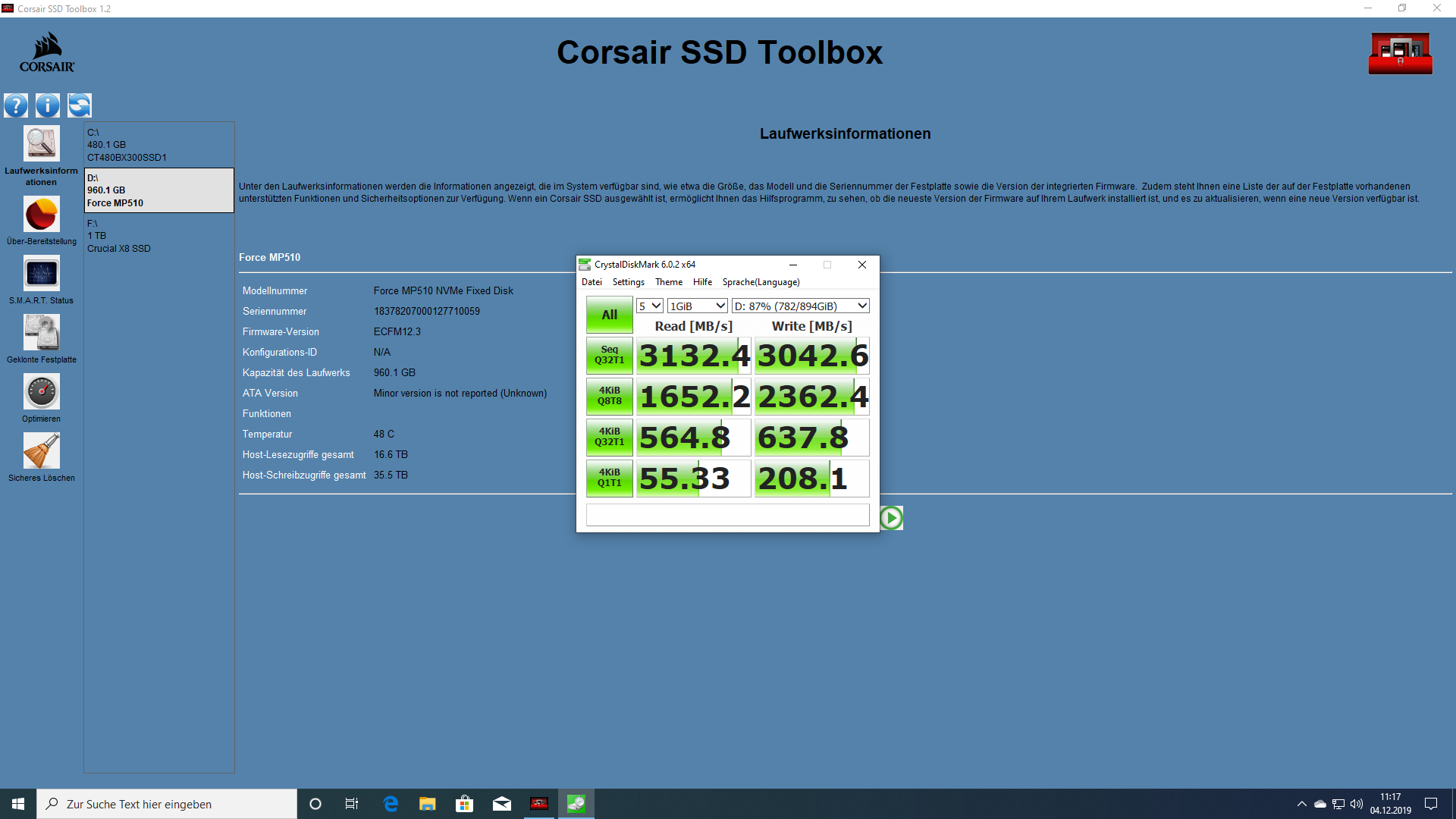Start the 4KiB Q1T1 test
The height and width of the screenshot is (819, 1456).
pos(609,478)
